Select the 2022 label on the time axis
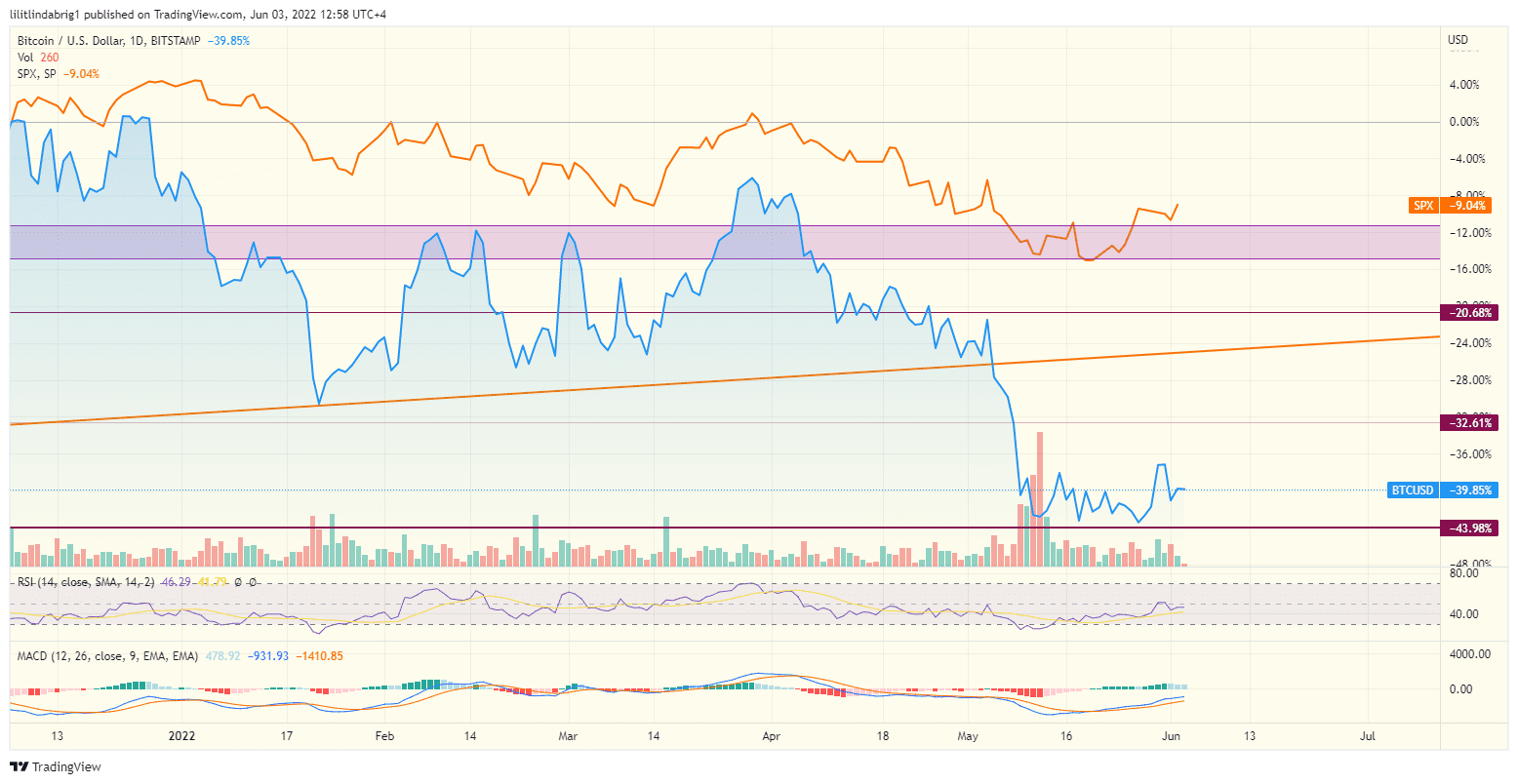 pyautogui.click(x=182, y=736)
